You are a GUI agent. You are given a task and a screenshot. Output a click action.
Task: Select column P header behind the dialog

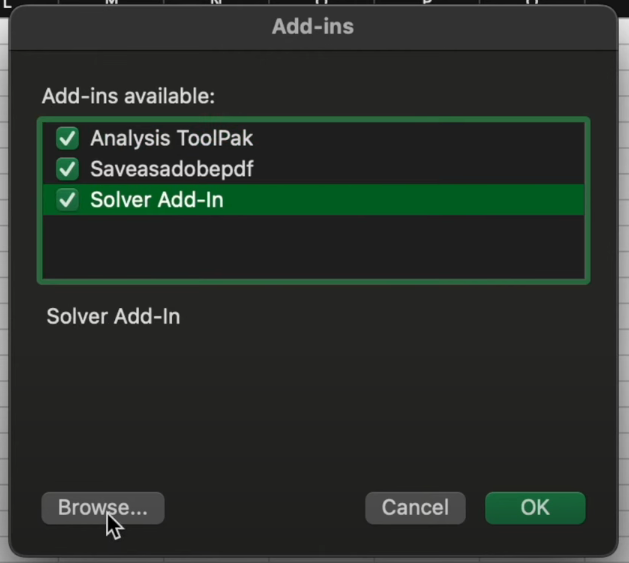[427, 3]
